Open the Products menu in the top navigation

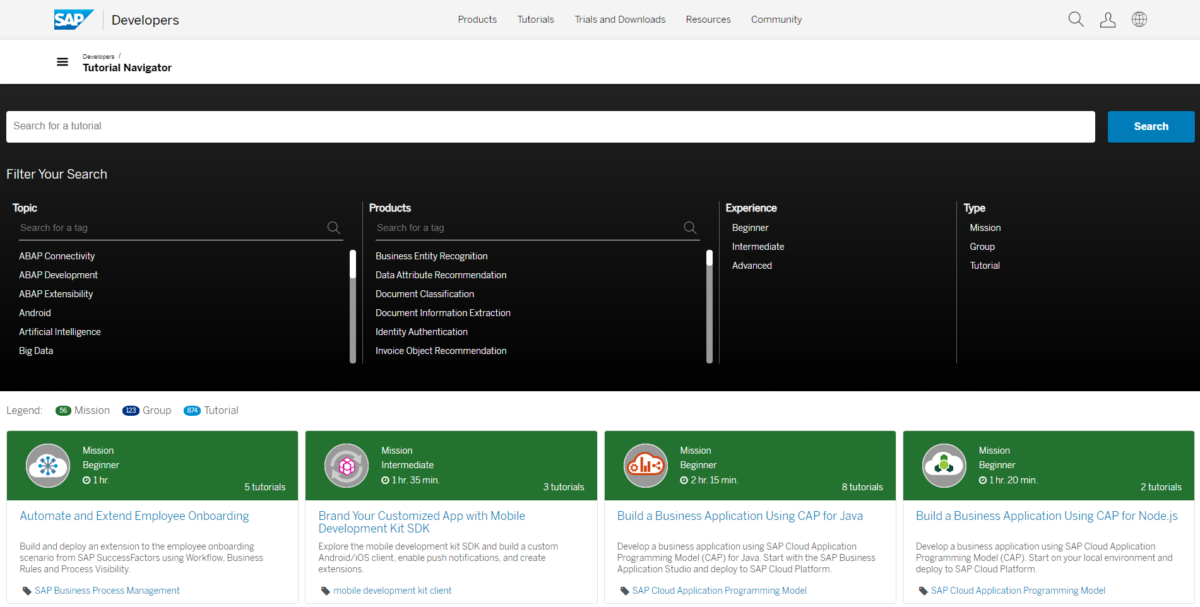(477, 19)
